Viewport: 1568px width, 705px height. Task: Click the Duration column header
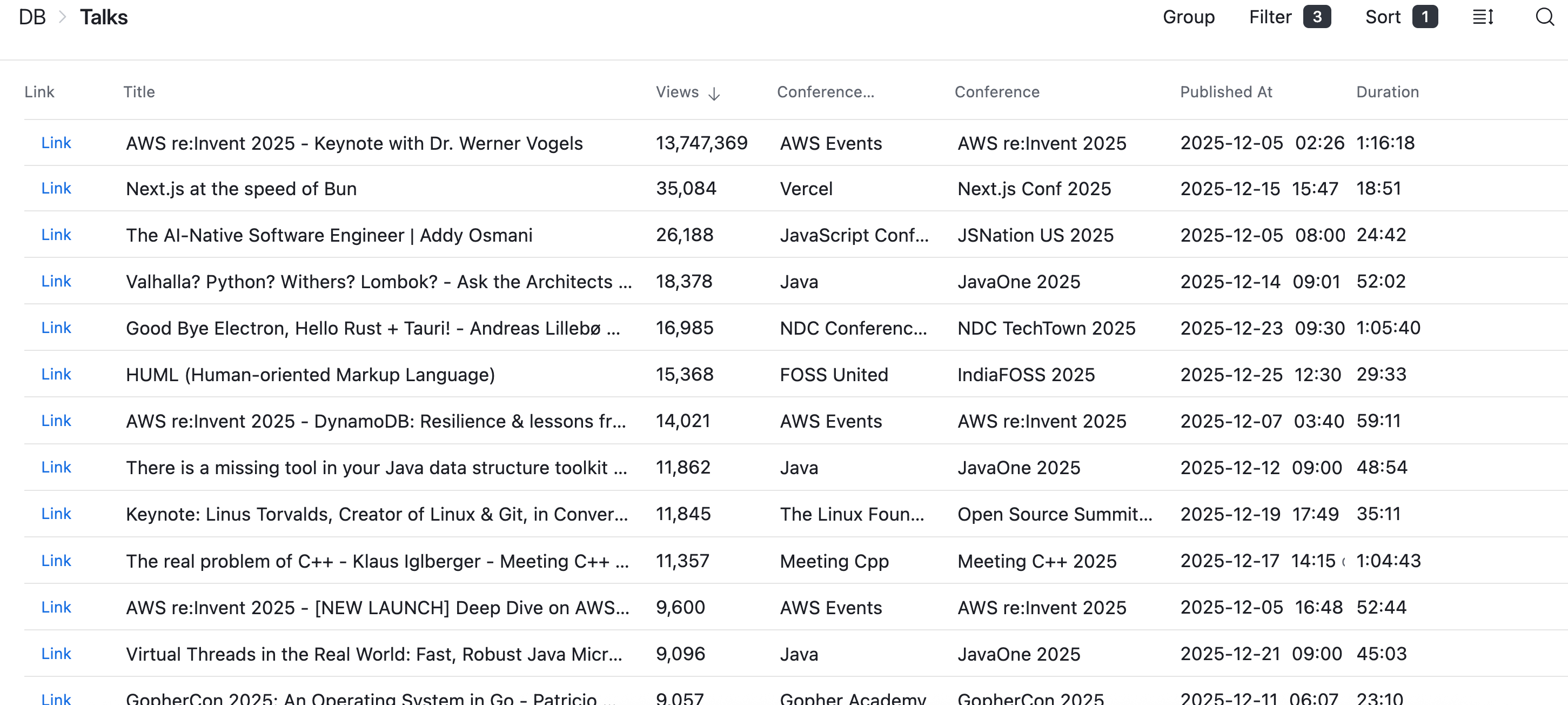pos(1387,92)
